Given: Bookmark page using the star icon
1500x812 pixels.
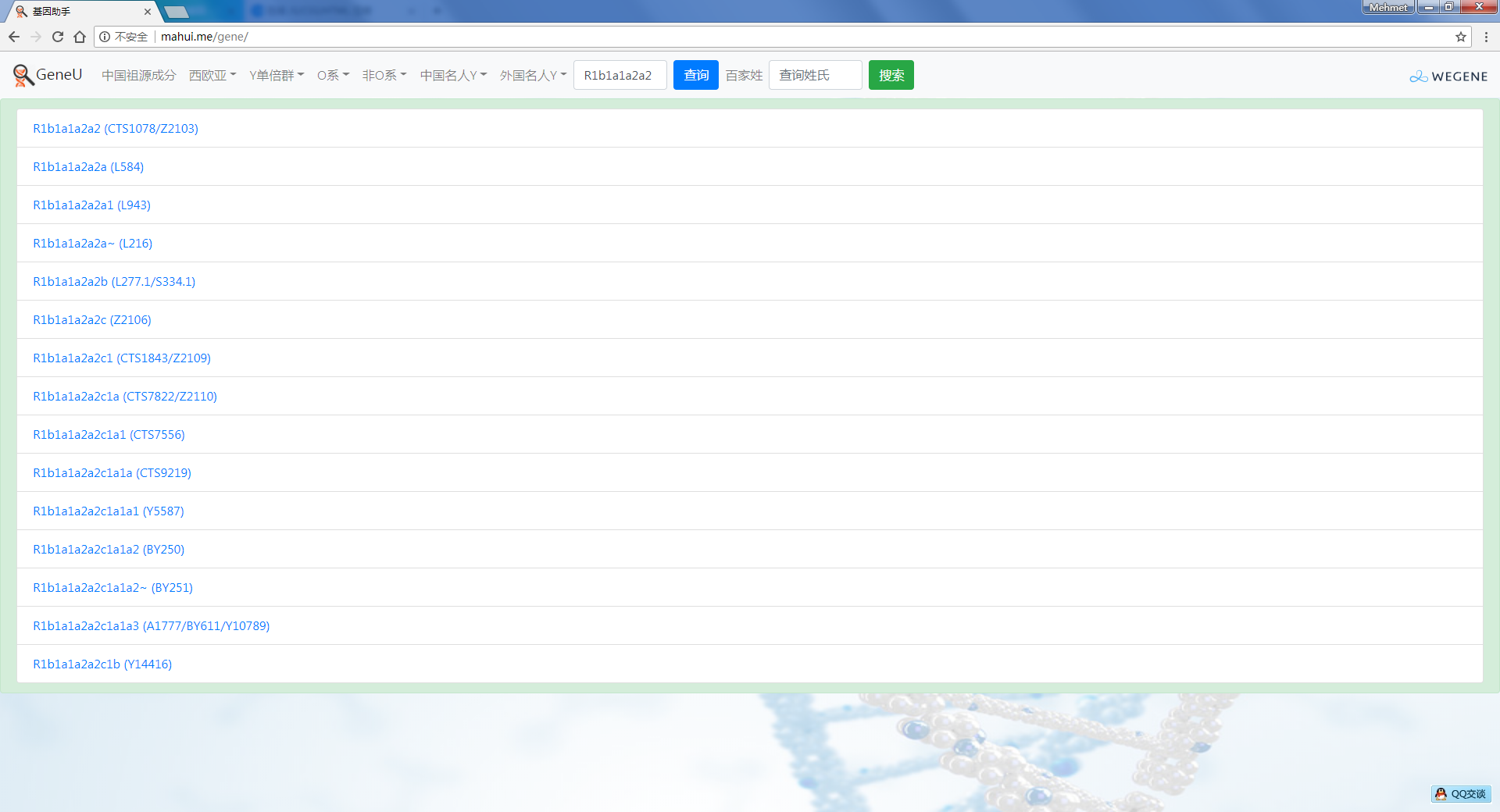Looking at the screenshot, I should pyautogui.click(x=1460, y=37).
